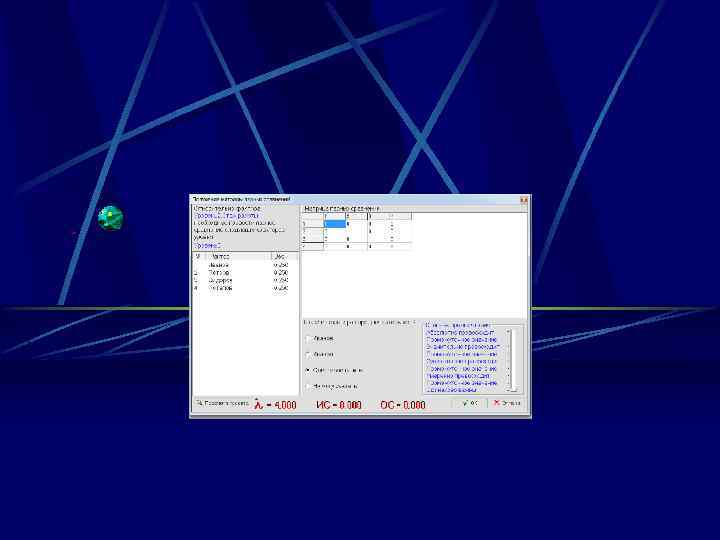Viewport: 720px width, 540px height.
Task: Select the fourth row in the weights list
Action: point(245,288)
